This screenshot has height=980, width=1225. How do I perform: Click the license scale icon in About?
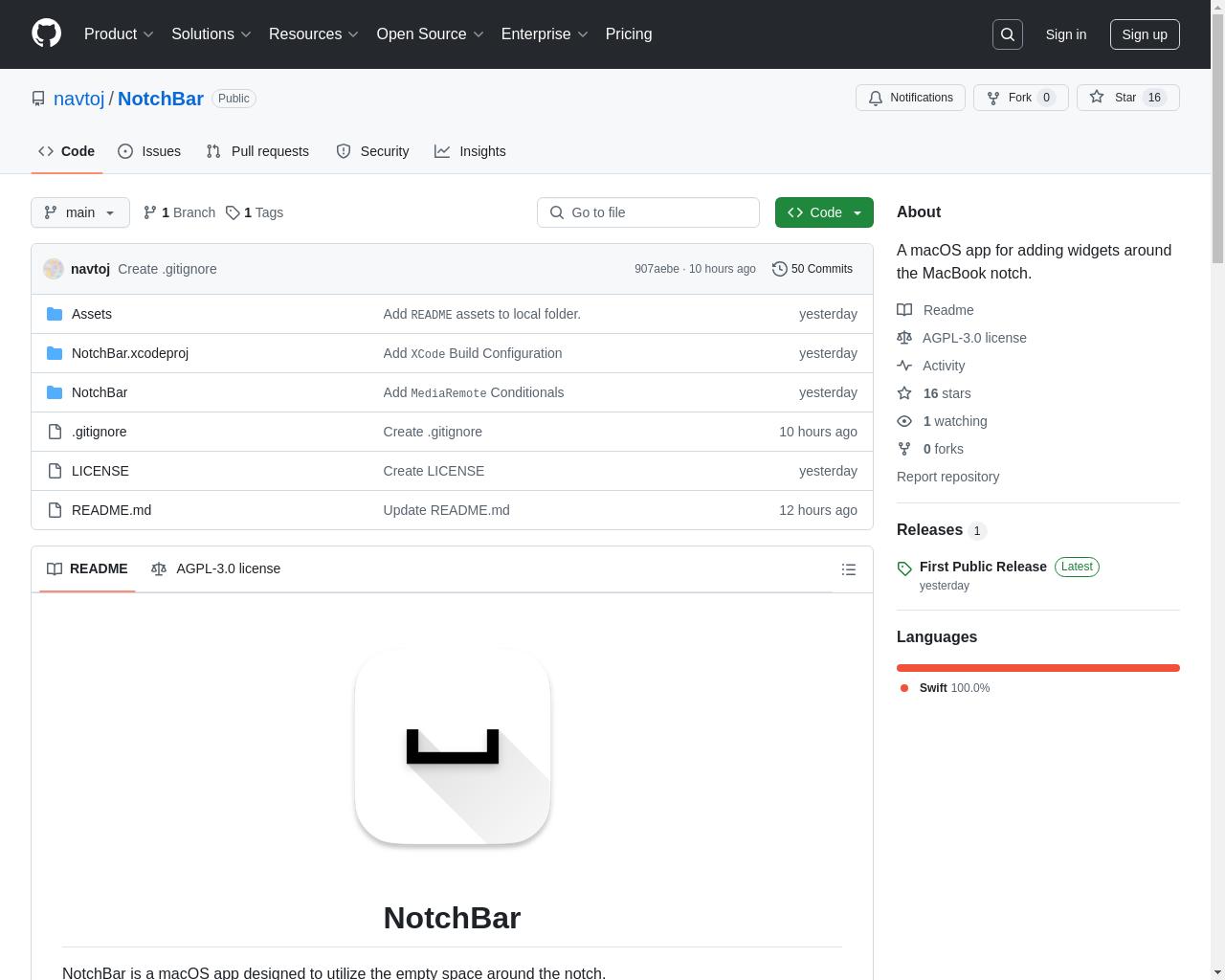click(x=904, y=338)
